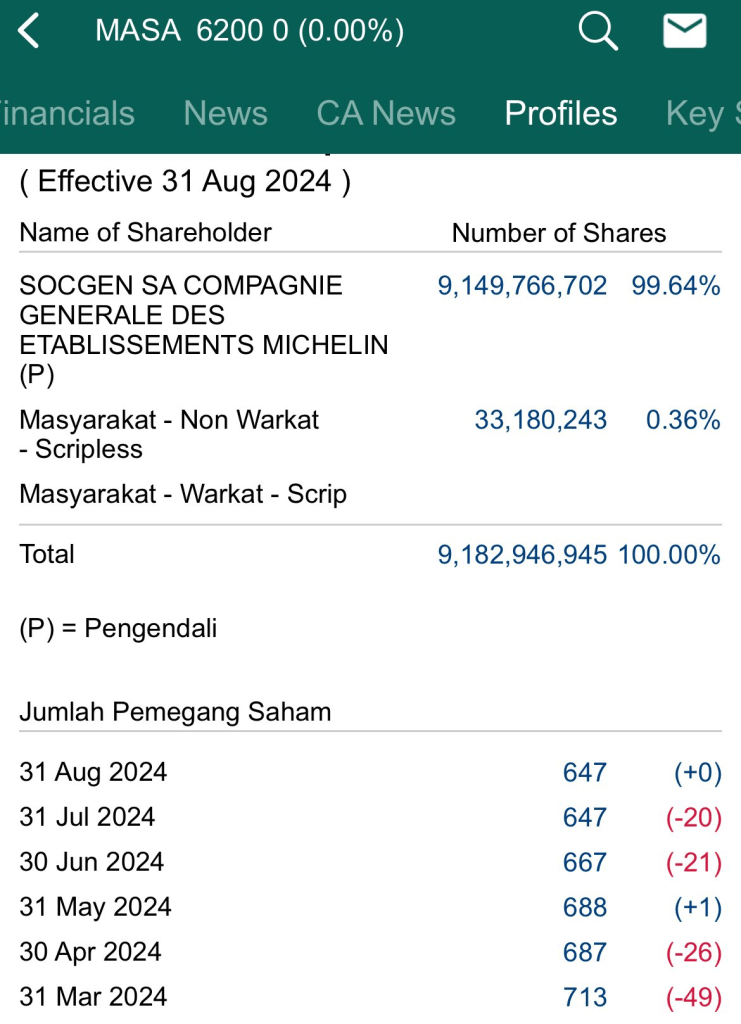Tap the back arrow icon
The image size is (741, 1024).
[29, 32]
